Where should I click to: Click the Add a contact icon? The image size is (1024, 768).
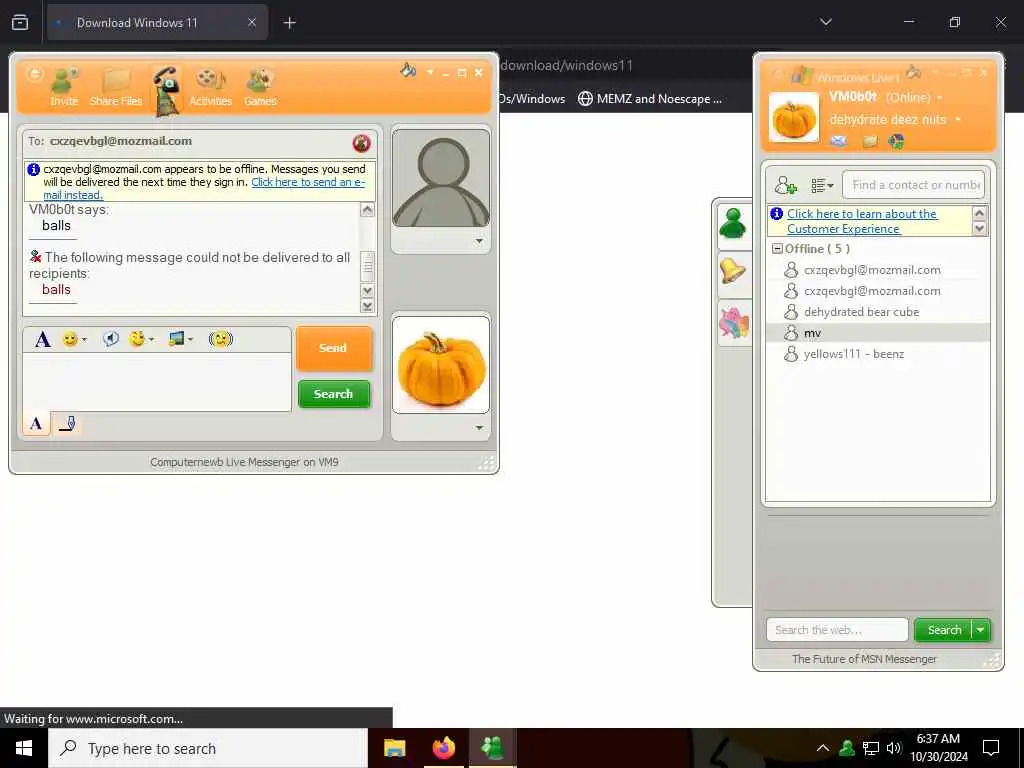(786, 185)
